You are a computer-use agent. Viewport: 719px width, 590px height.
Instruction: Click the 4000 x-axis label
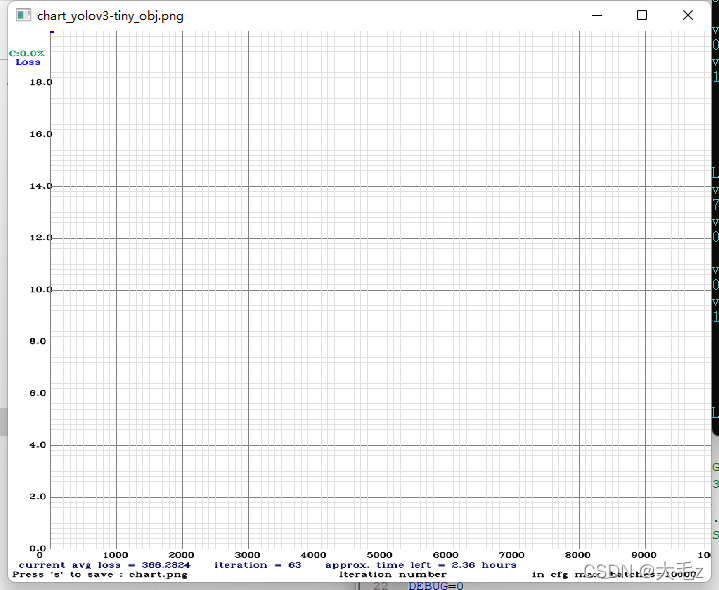pos(314,555)
